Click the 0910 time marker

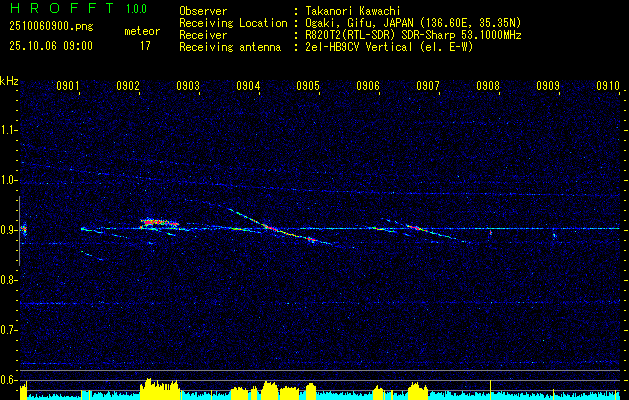(x=608, y=85)
